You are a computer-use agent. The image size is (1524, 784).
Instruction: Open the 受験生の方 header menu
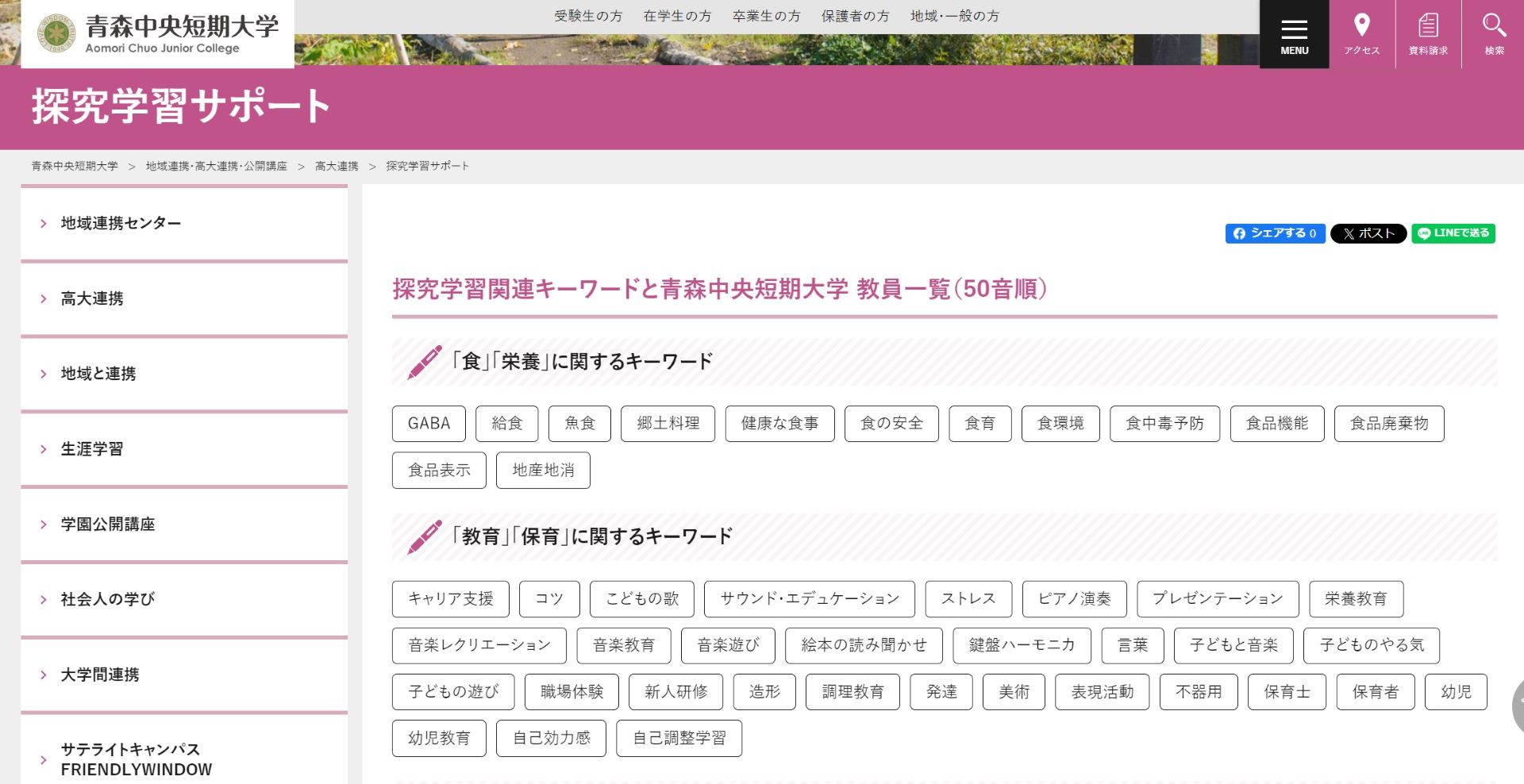[x=588, y=16]
